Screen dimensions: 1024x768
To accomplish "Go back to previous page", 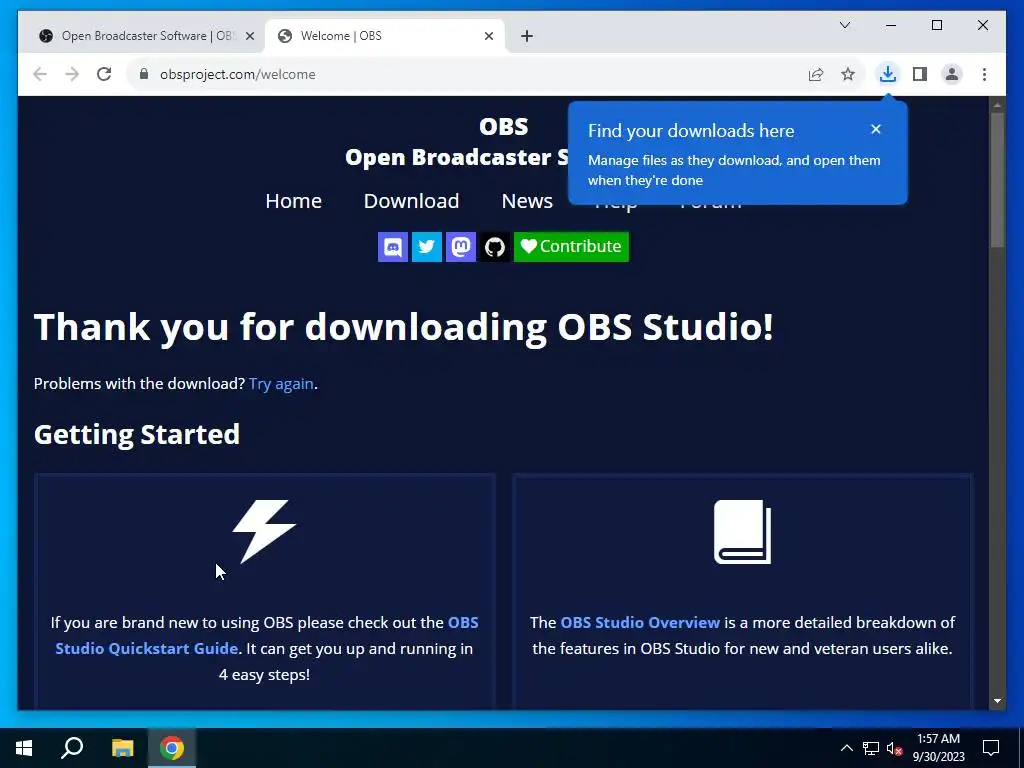I will 40,74.
